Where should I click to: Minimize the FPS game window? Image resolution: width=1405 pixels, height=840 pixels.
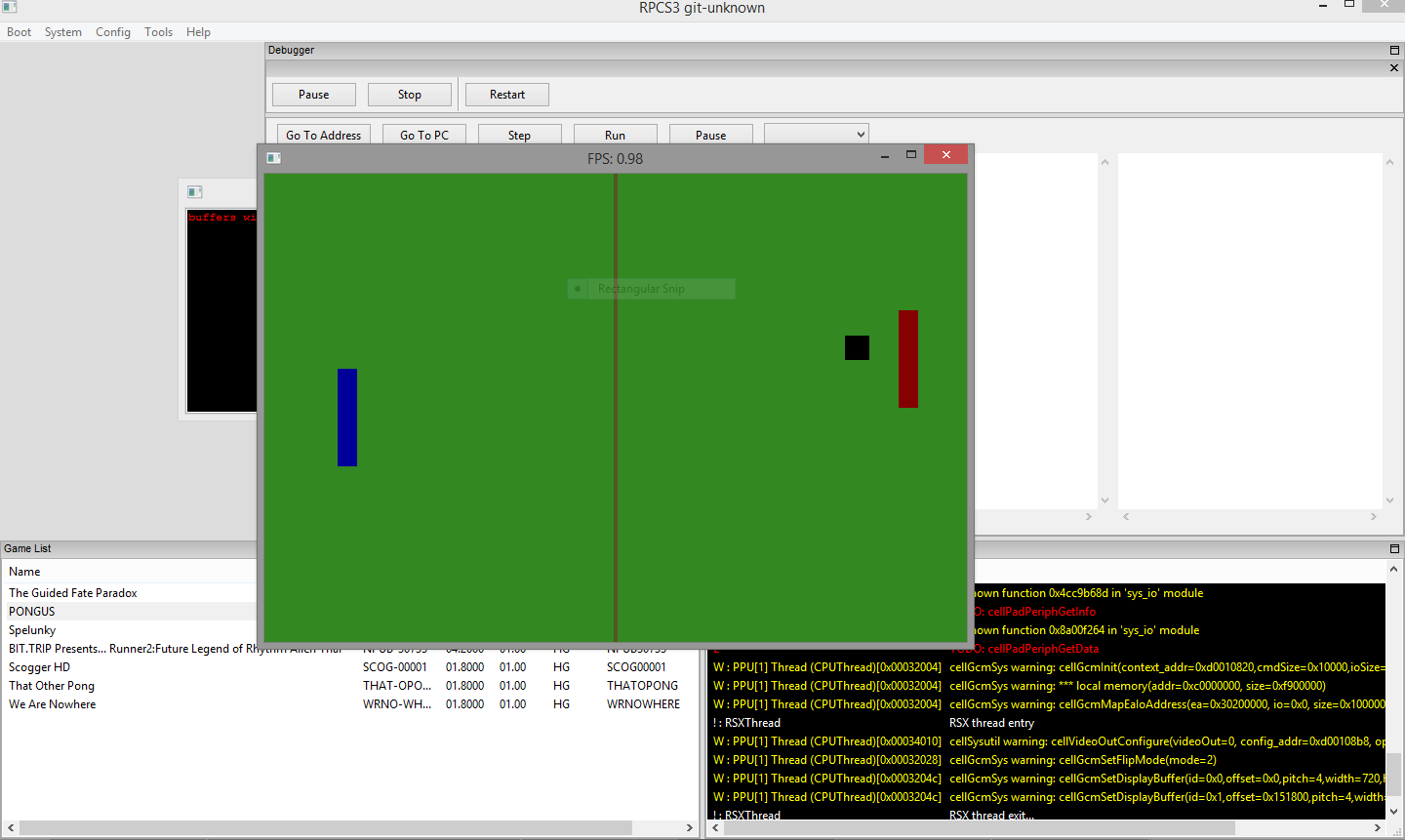click(885, 156)
